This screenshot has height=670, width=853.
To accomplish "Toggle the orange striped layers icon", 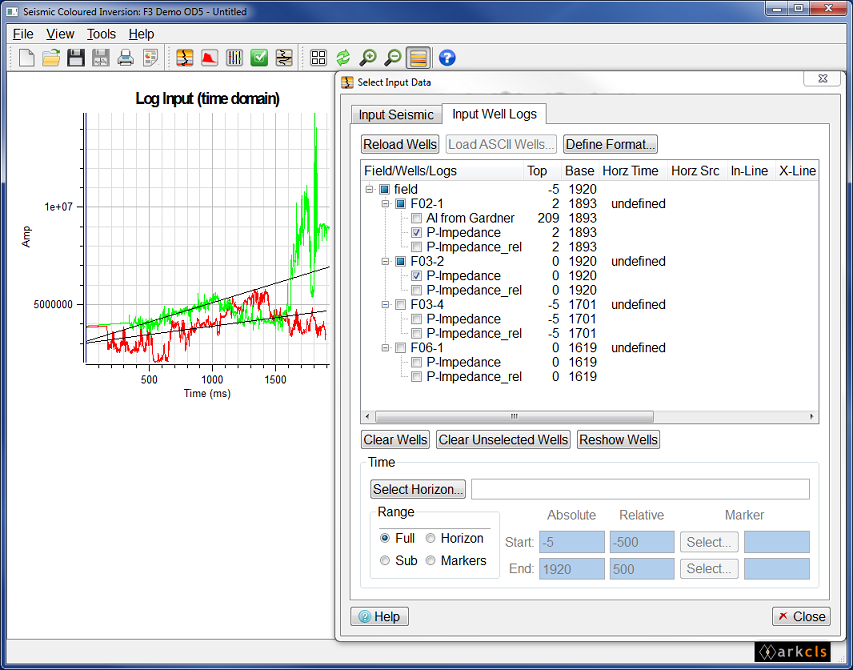I will coord(418,58).
